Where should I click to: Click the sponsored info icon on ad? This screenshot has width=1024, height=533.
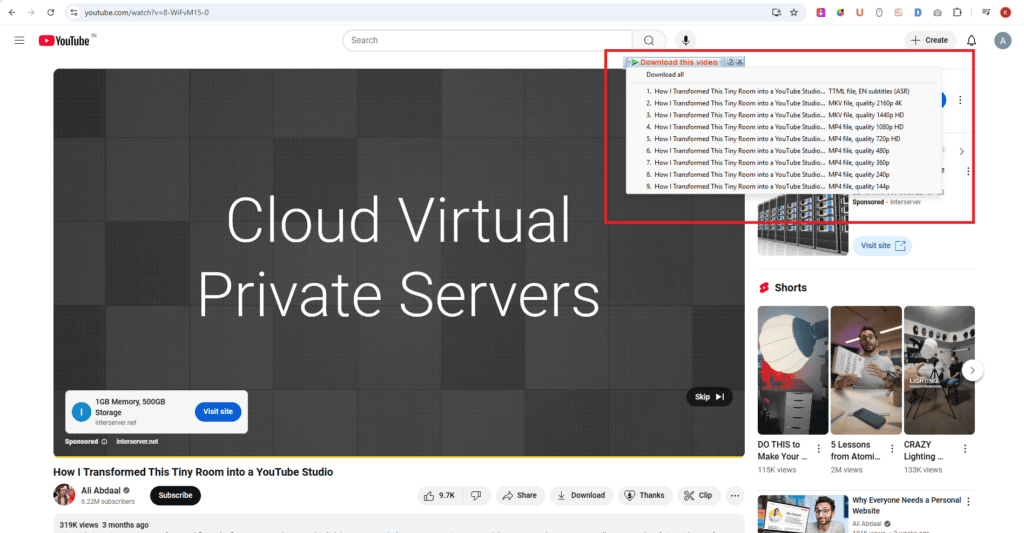pos(104,442)
